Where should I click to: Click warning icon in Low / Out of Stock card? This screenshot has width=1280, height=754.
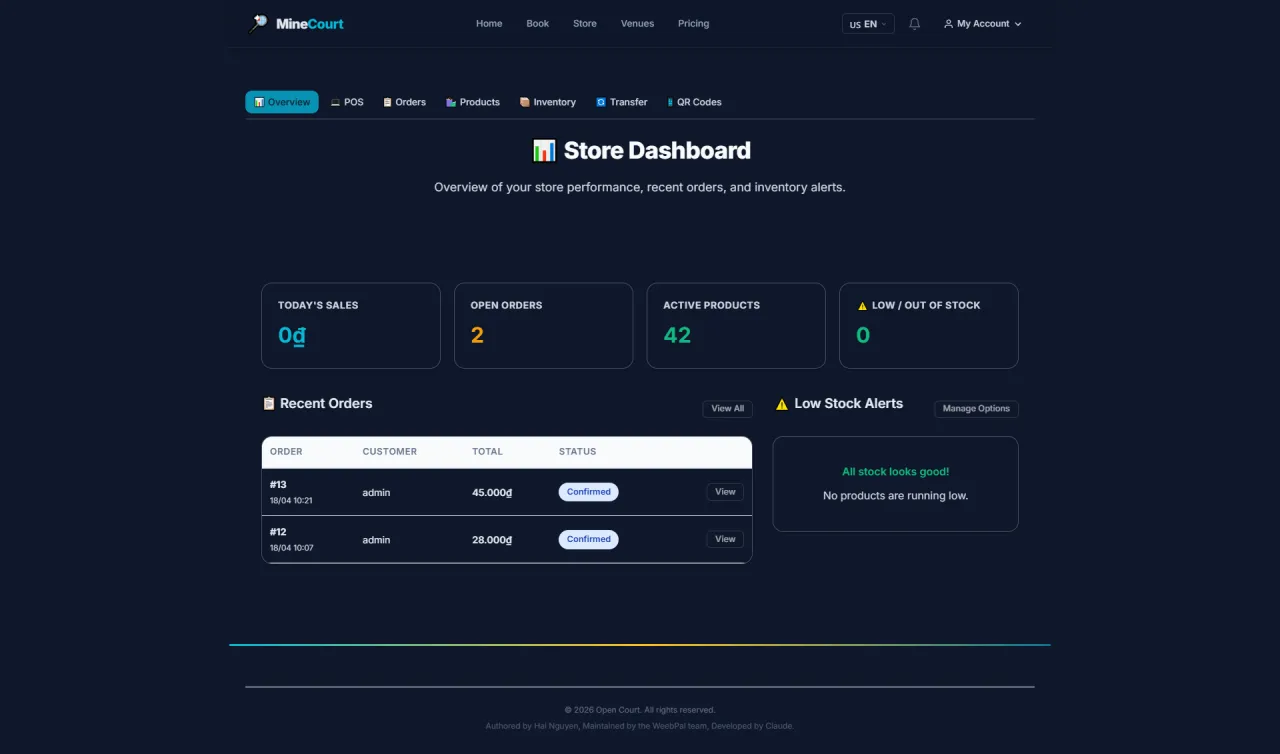click(862, 306)
